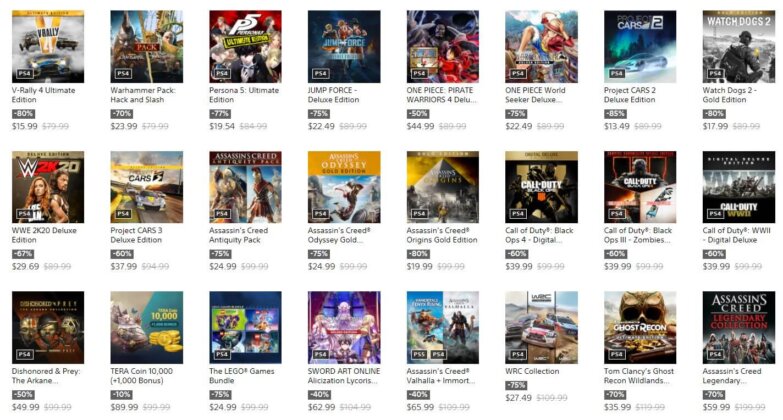Open the ONE PIECE World Seeker cover image

click(541, 46)
